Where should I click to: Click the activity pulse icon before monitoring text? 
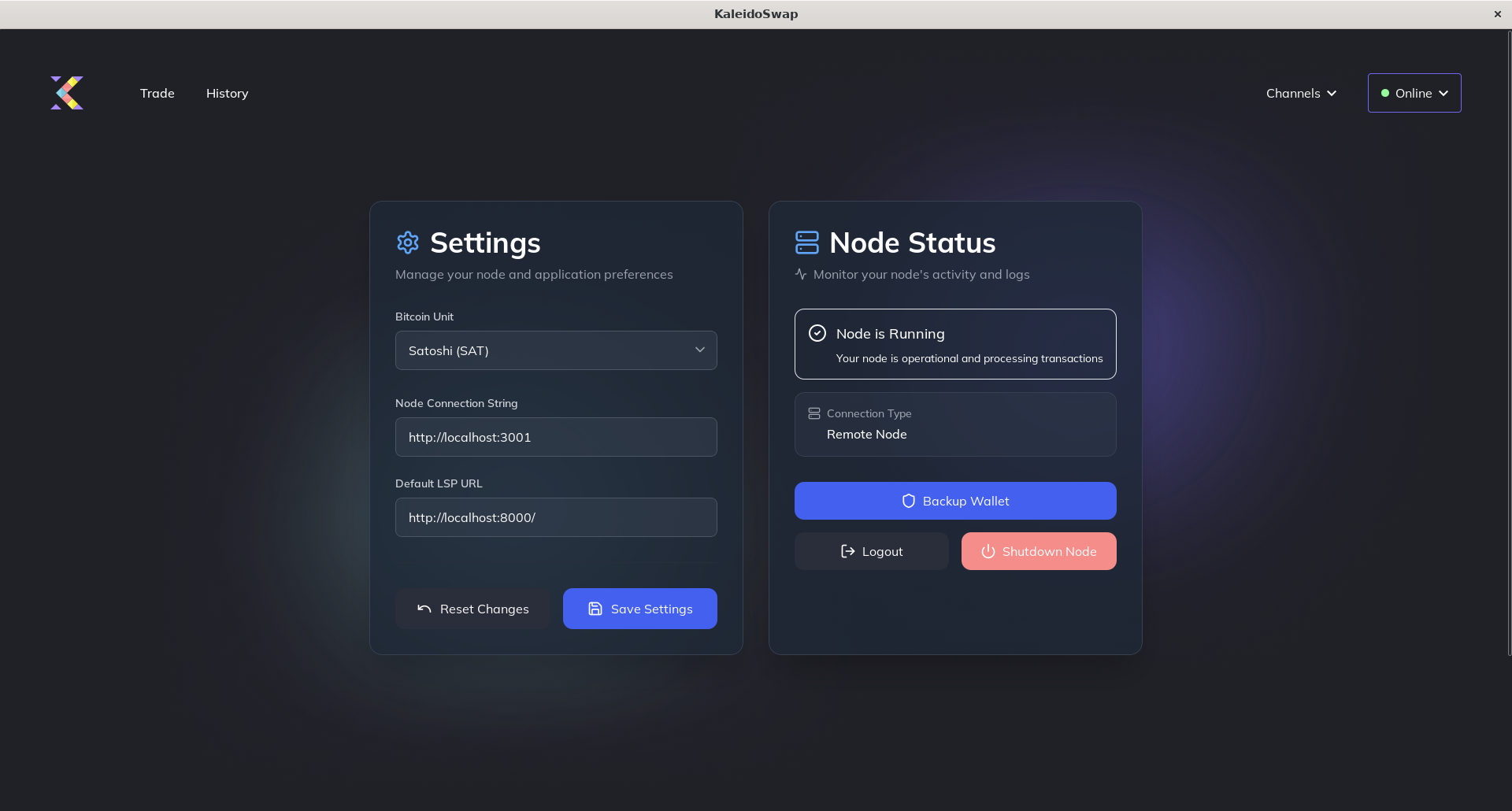pos(801,274)
